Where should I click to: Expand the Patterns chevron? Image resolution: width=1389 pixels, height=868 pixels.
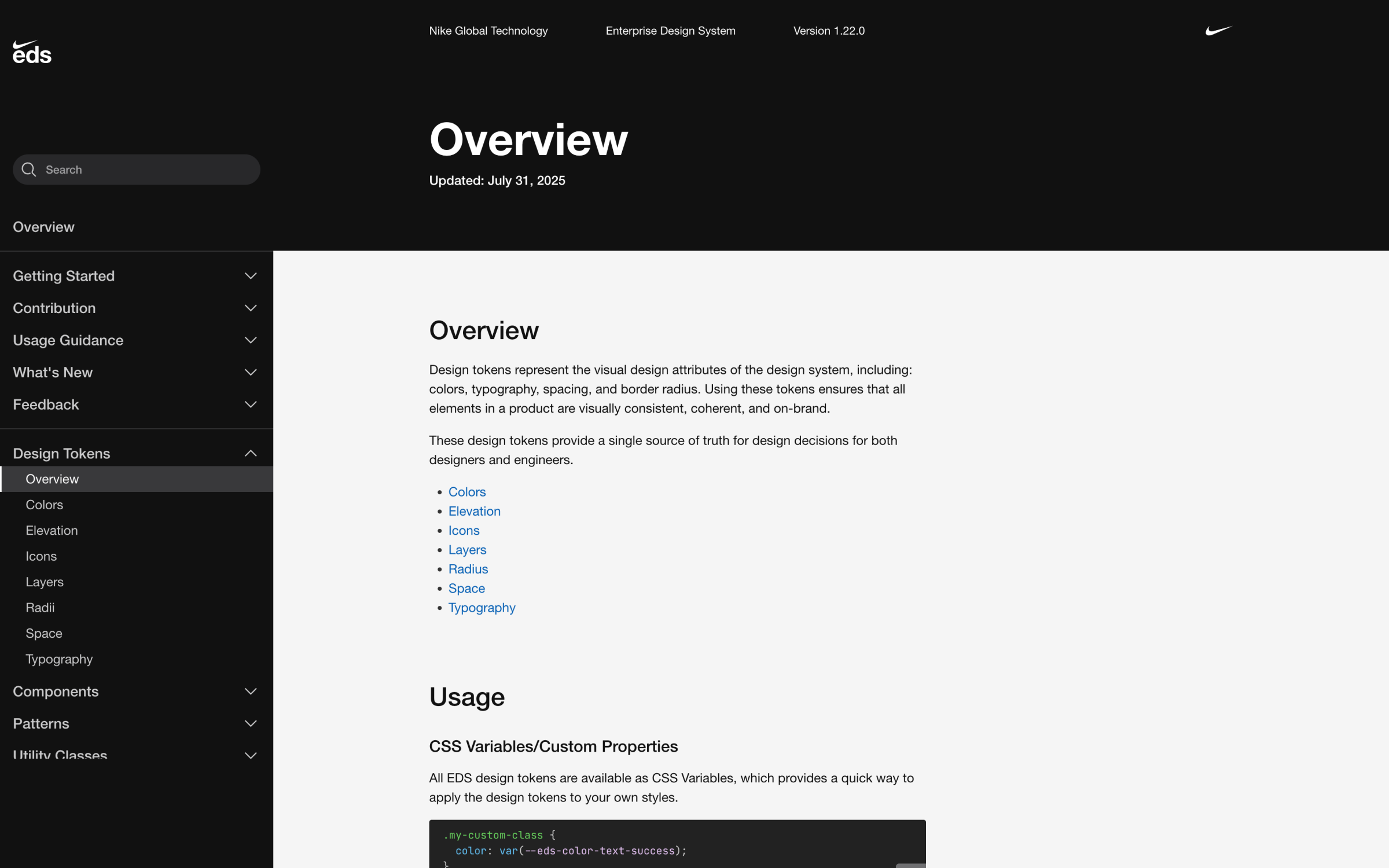(251, 724)
